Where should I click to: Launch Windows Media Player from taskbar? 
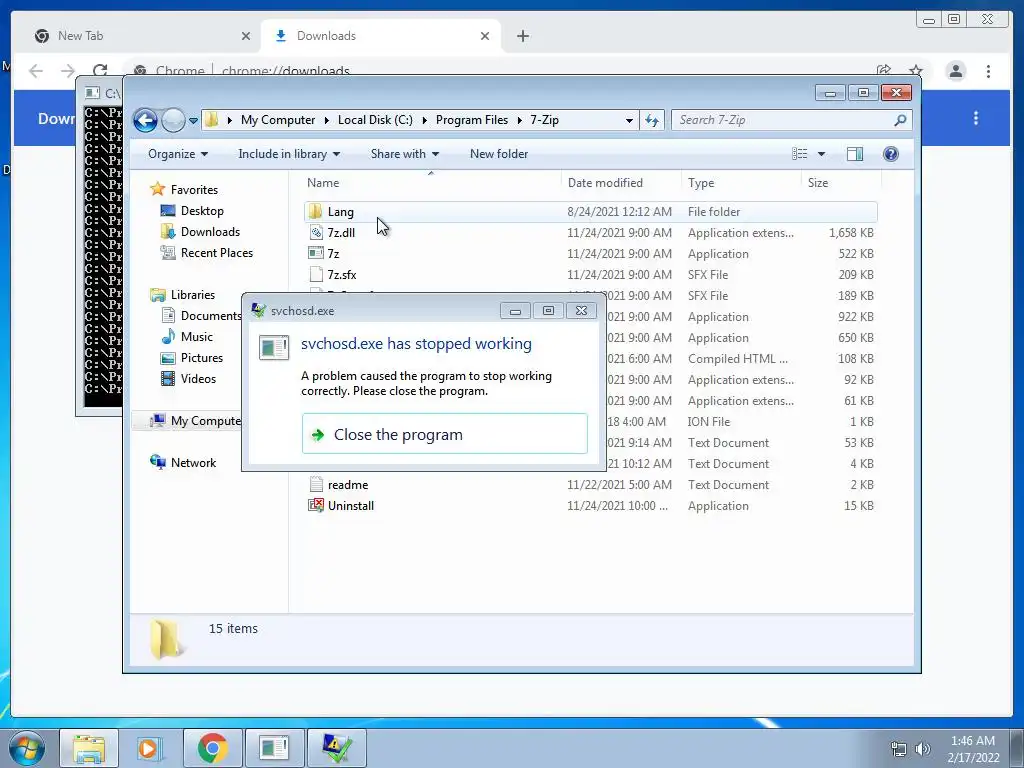click(149, 748)
